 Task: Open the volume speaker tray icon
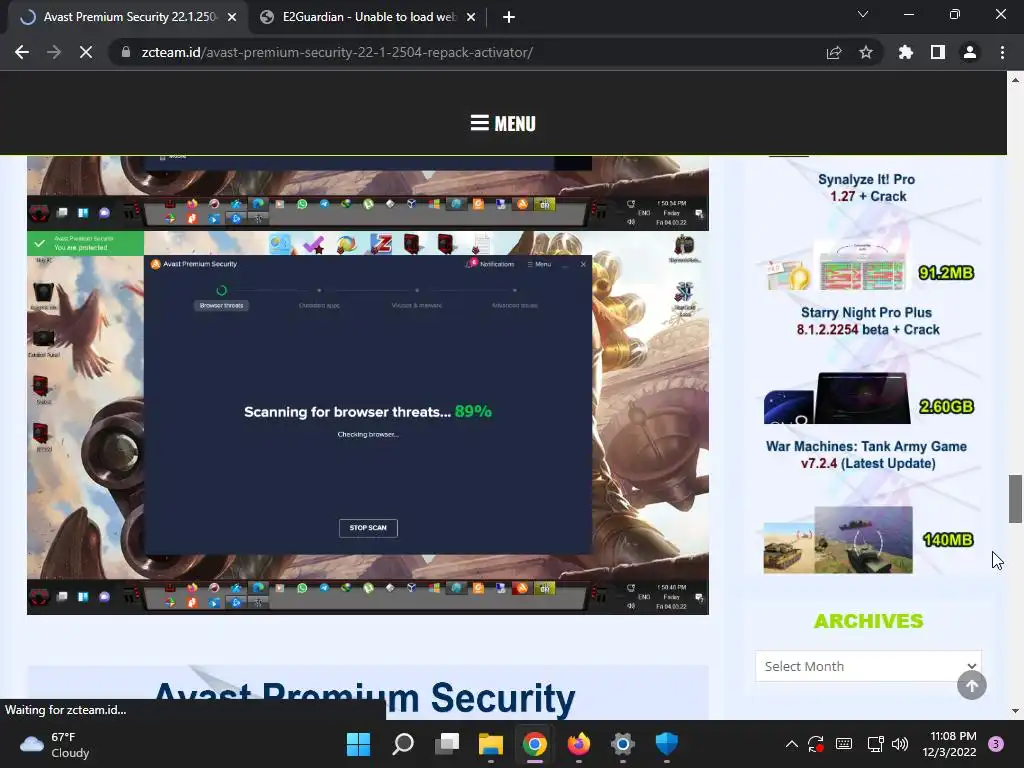[x=900, y=744]
